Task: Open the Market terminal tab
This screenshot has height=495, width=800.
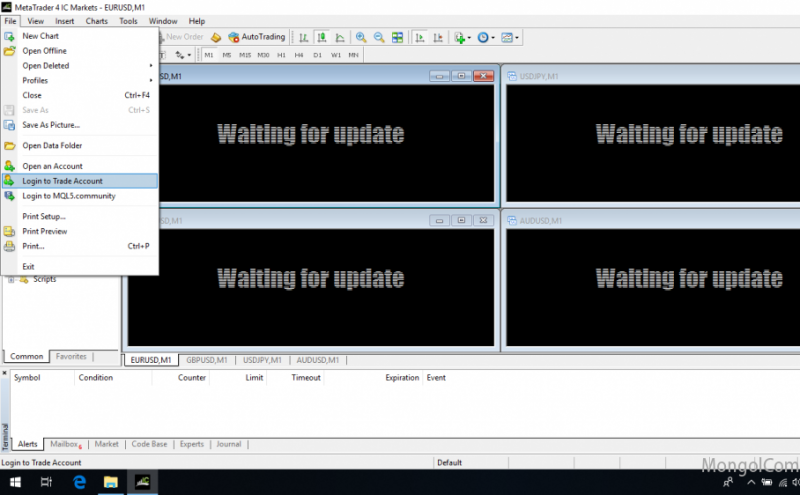Action: click(106, 444)
